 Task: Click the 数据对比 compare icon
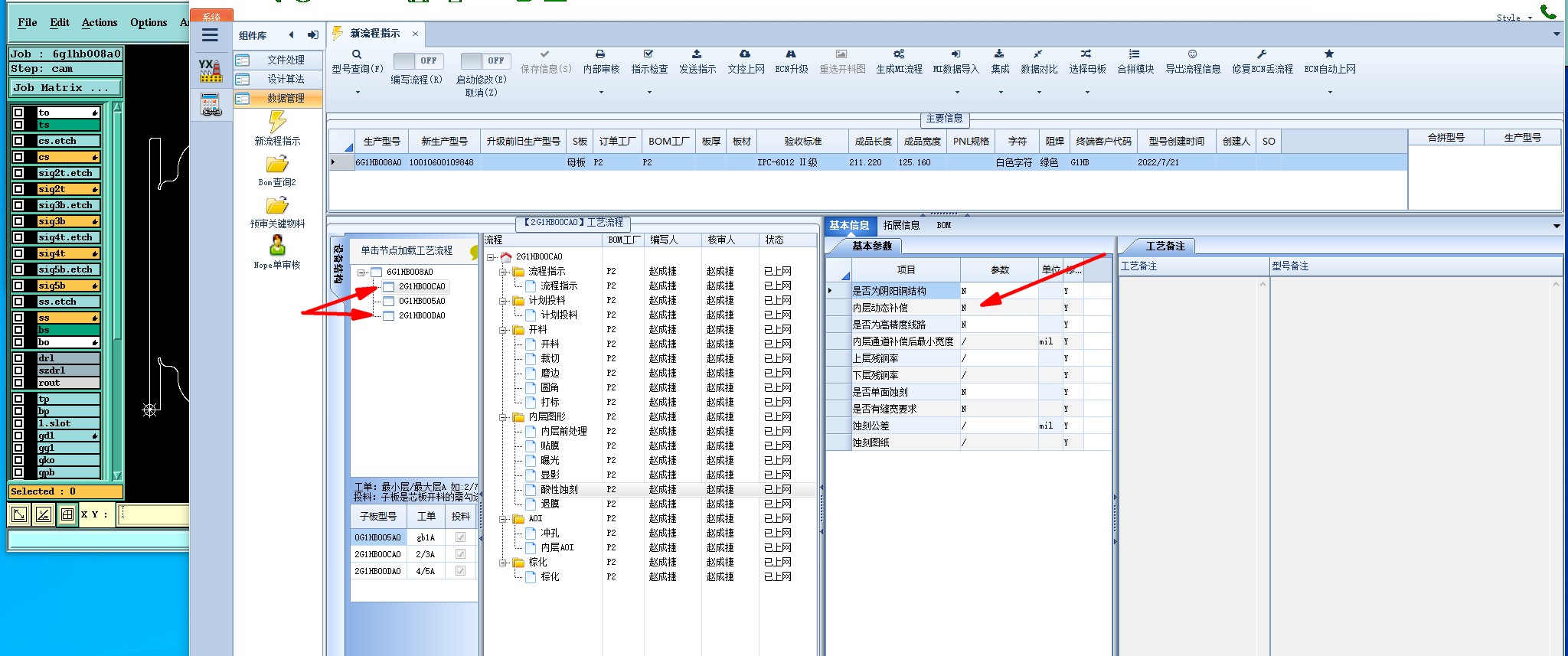[1037, 54]
